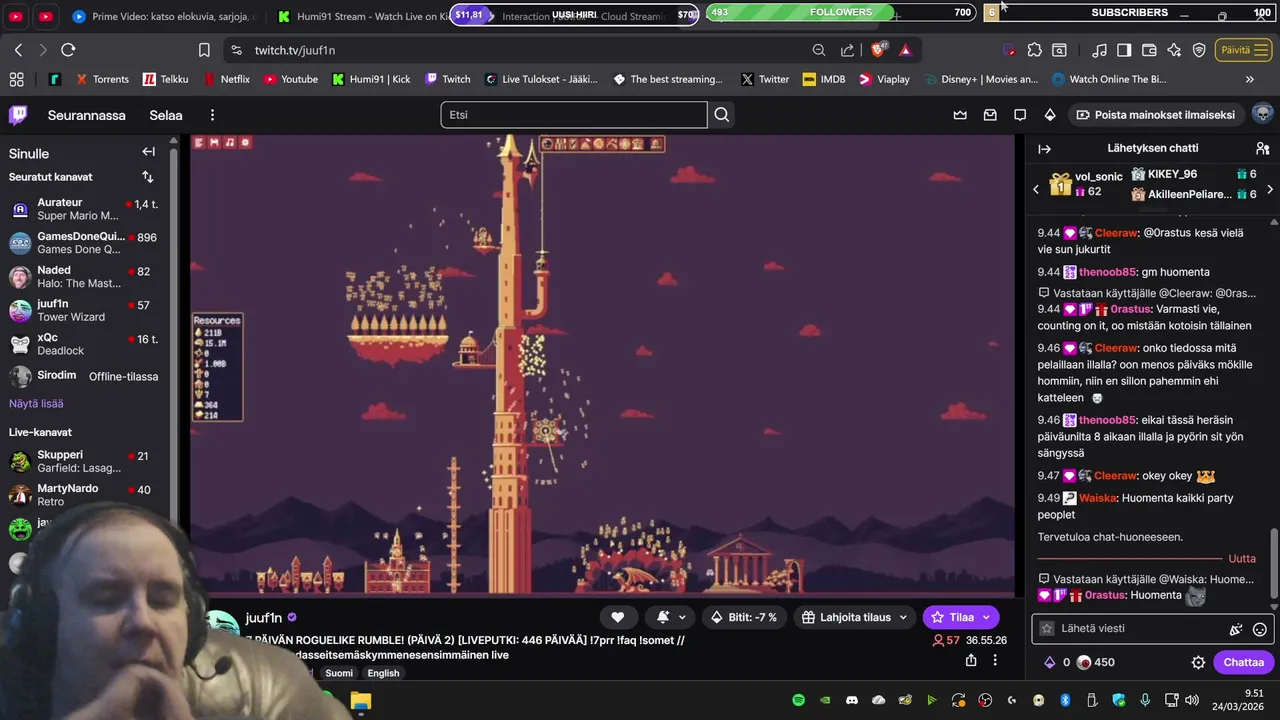The width and height of the screenshot is (1280, 720).
Task: Open the Brave Rewards triangle icon
Action: point(905,50)
